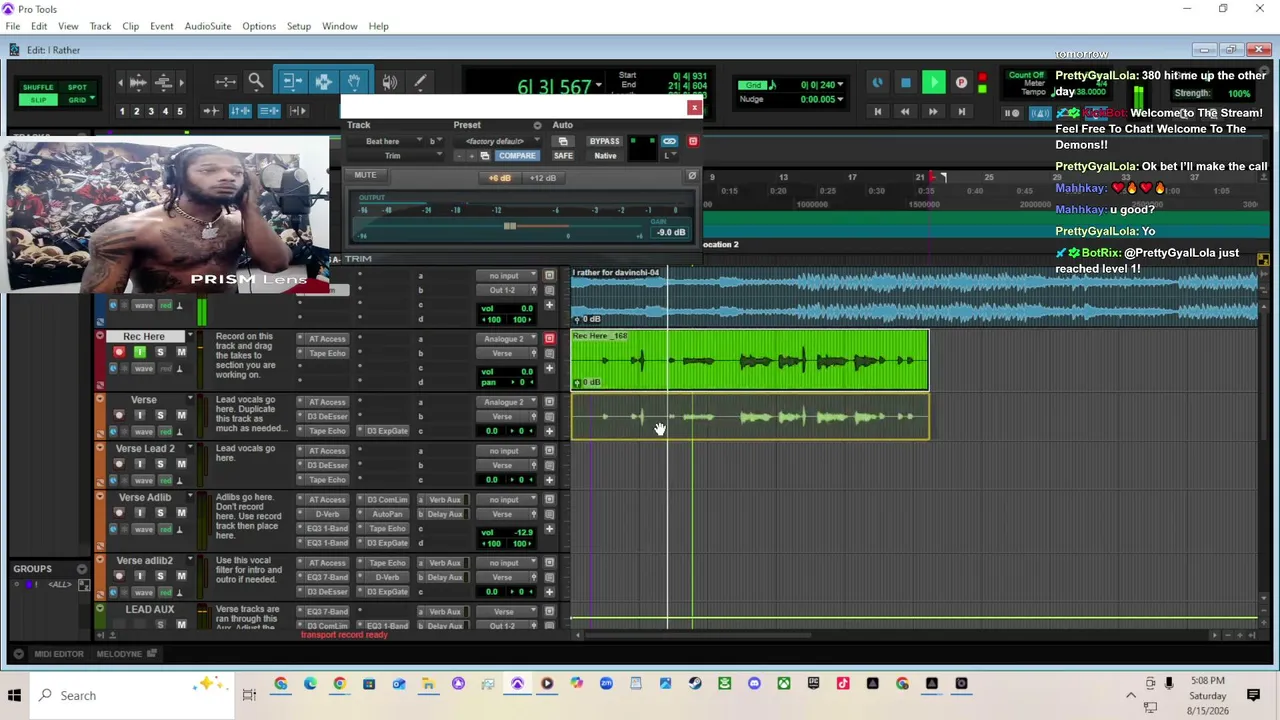The height and width of the screenshot is (720, 1280).
Task: Open Windows Start menu
Action: pyautogui.click(x=14, y=695)
